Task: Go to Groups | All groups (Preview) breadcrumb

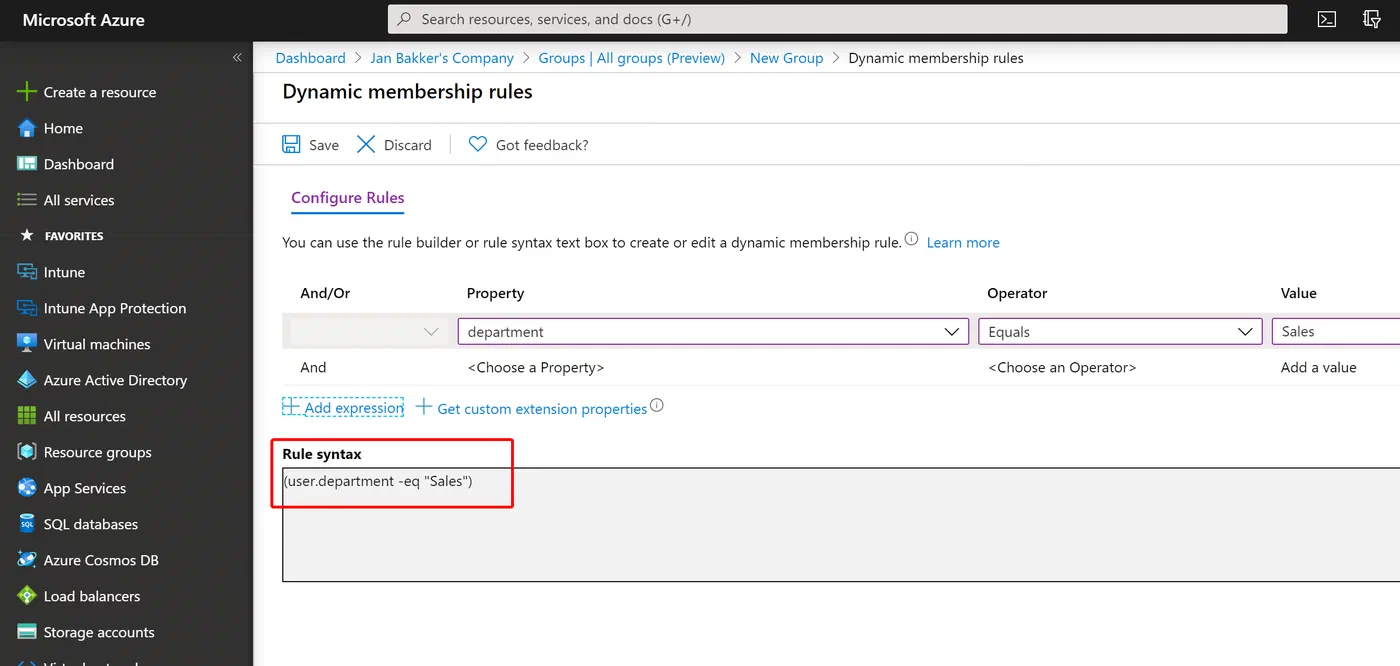Action: (x=632, y=58)
